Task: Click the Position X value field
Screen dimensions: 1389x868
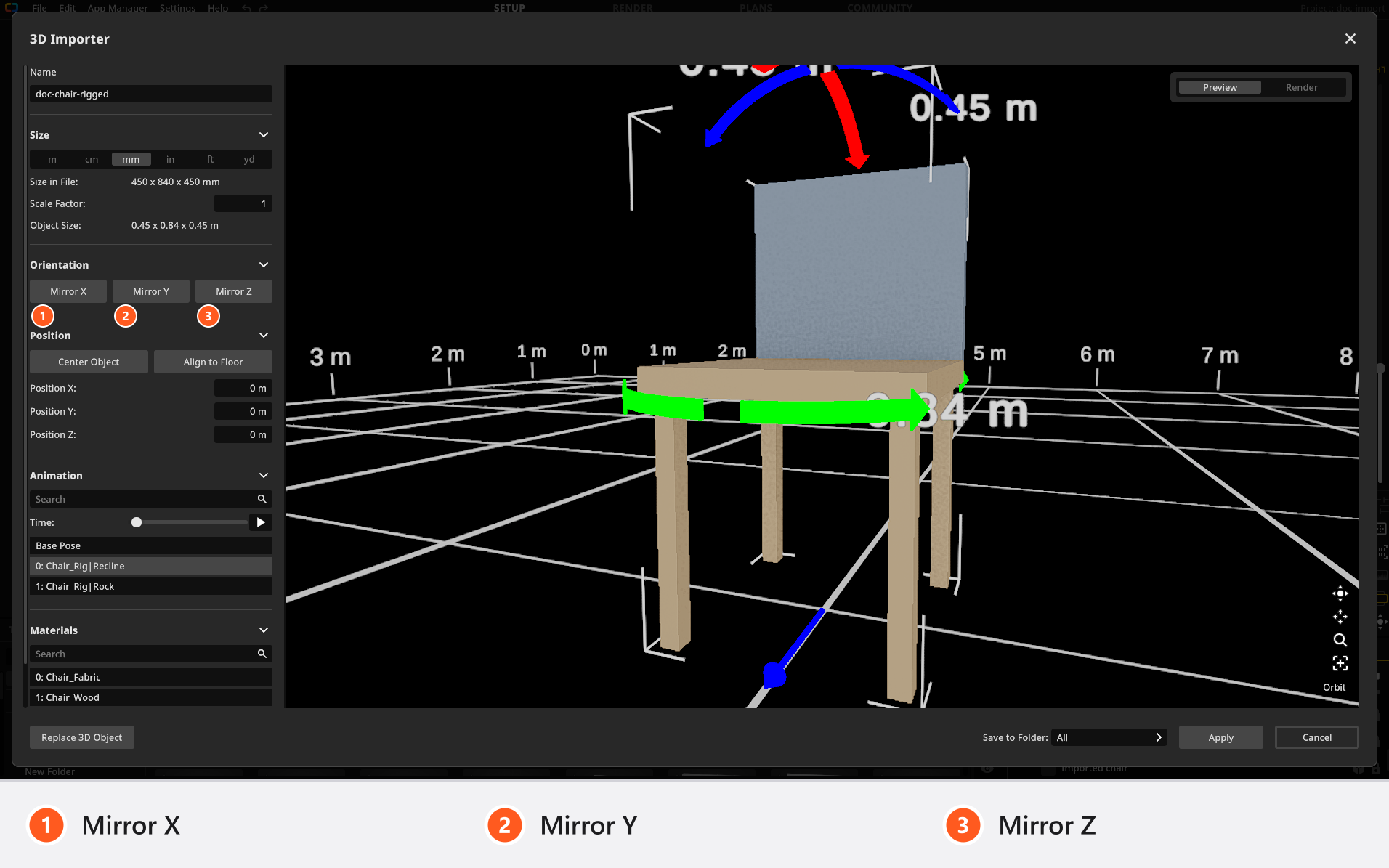Action: tap(243, 388)
